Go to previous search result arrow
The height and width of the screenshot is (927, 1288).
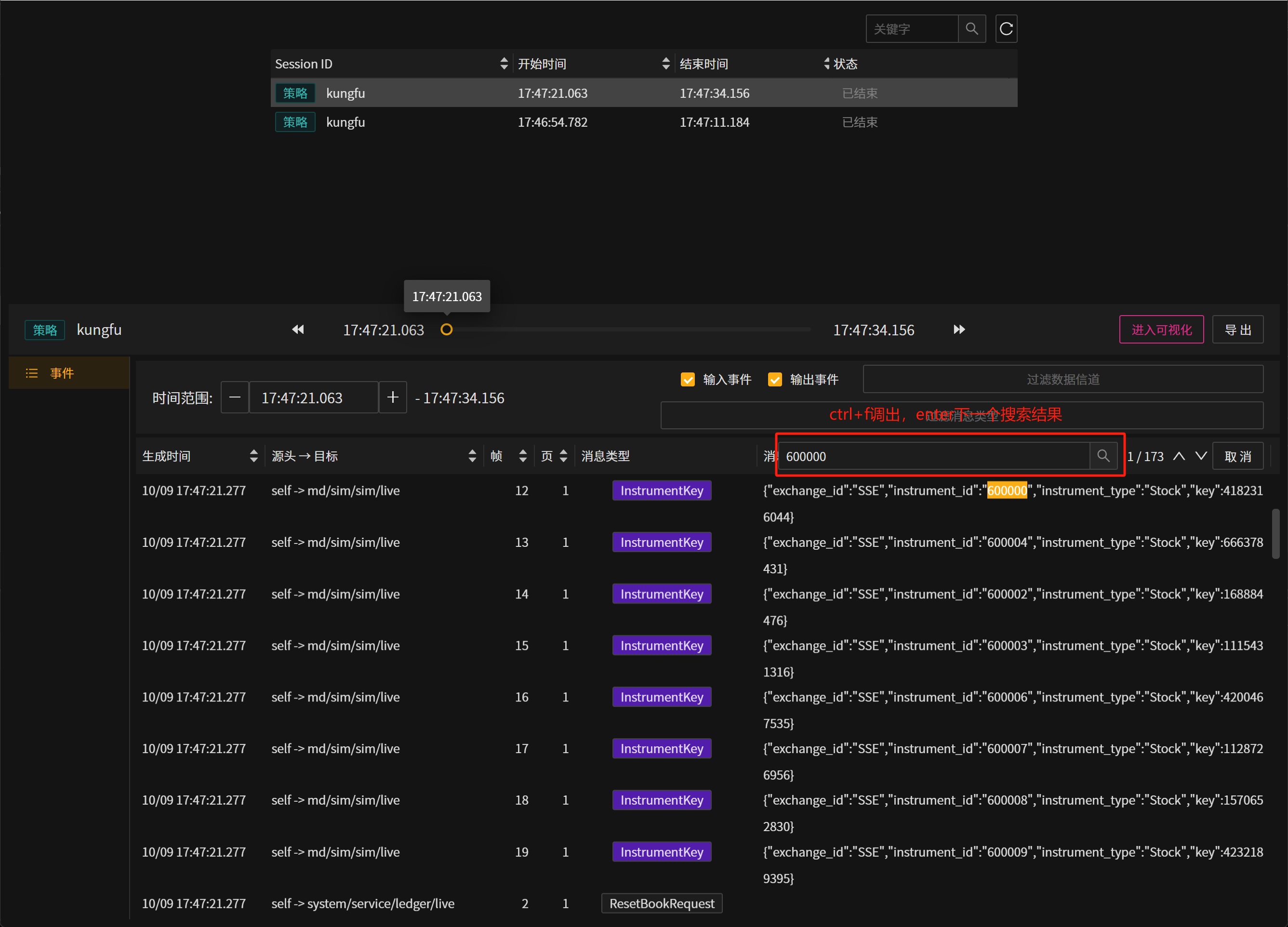coord(1179,455)
